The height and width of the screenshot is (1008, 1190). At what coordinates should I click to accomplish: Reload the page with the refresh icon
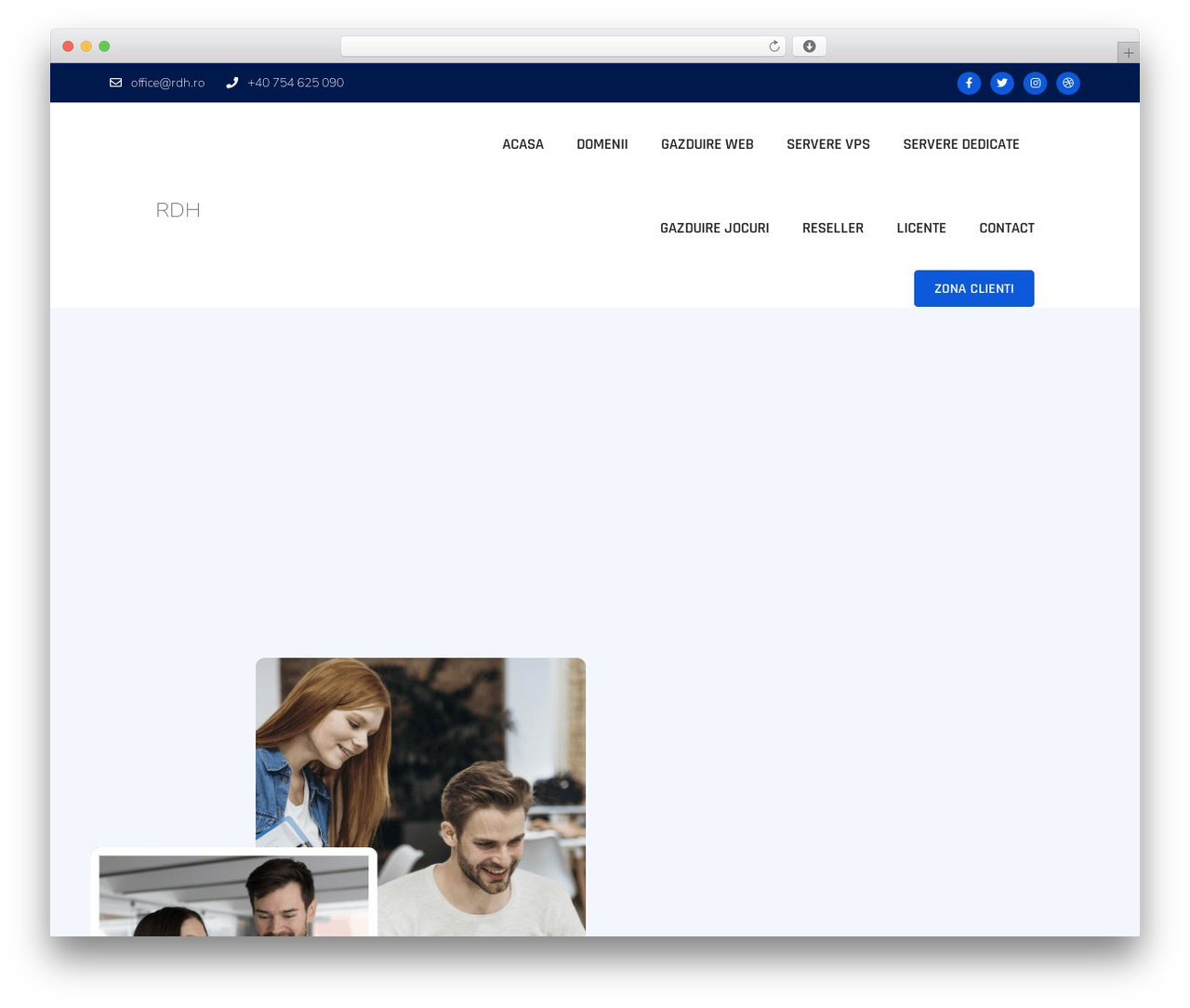[x=774, y=46]
